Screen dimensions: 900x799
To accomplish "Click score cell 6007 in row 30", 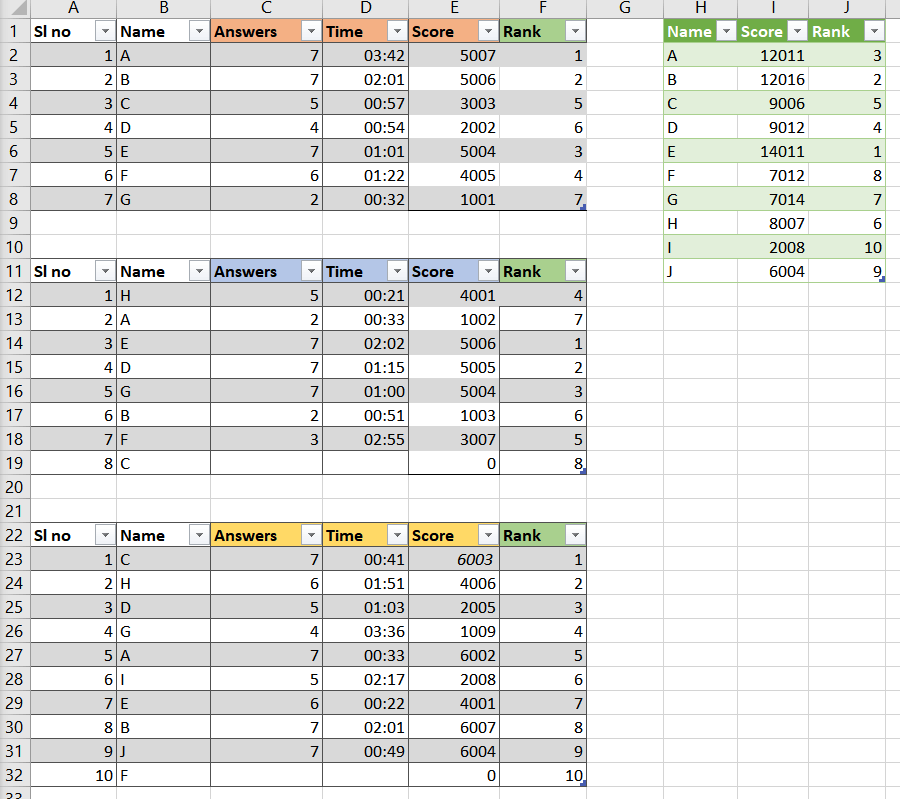I will tap(454, 727).
